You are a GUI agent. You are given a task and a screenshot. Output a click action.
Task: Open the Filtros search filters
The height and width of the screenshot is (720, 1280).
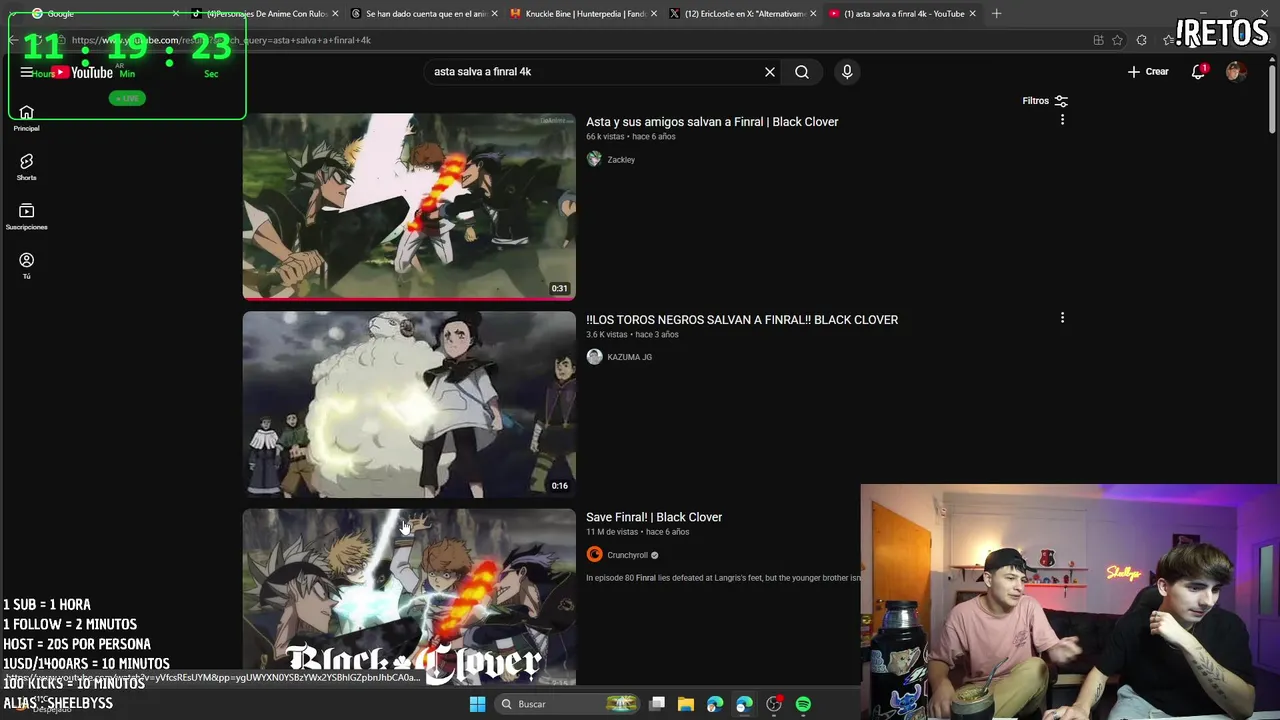click(x=1045, y=101)
